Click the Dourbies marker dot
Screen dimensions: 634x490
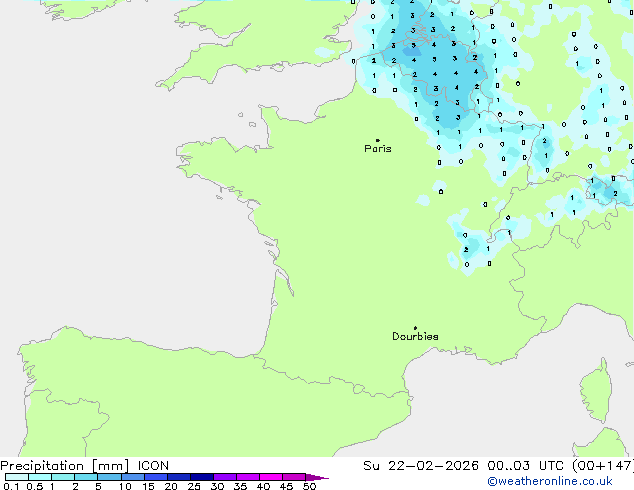(x=415, y=328)
